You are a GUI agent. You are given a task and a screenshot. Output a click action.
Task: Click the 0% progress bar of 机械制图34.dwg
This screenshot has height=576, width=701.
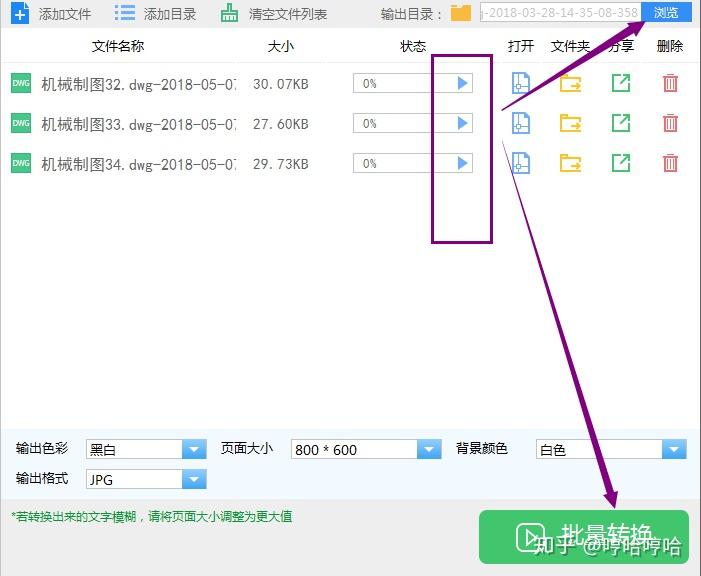click(x=413, y=163)
